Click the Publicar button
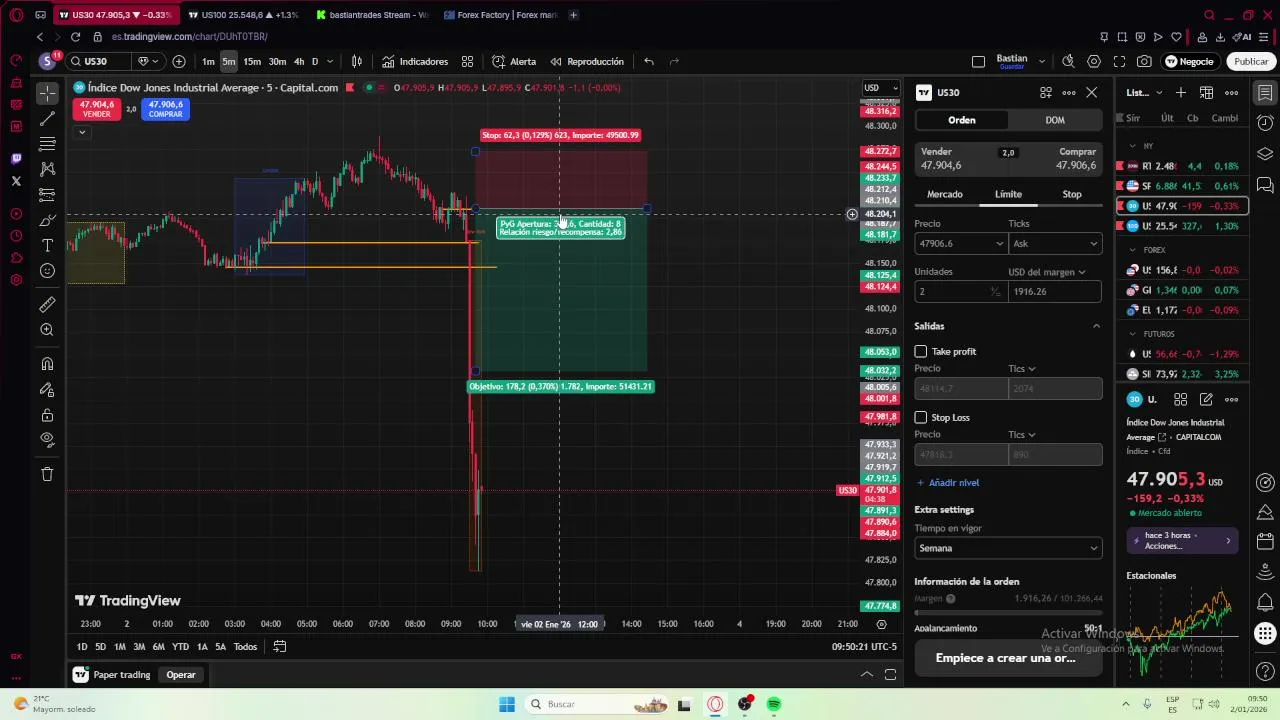1280x720 pixels. 1250,62
